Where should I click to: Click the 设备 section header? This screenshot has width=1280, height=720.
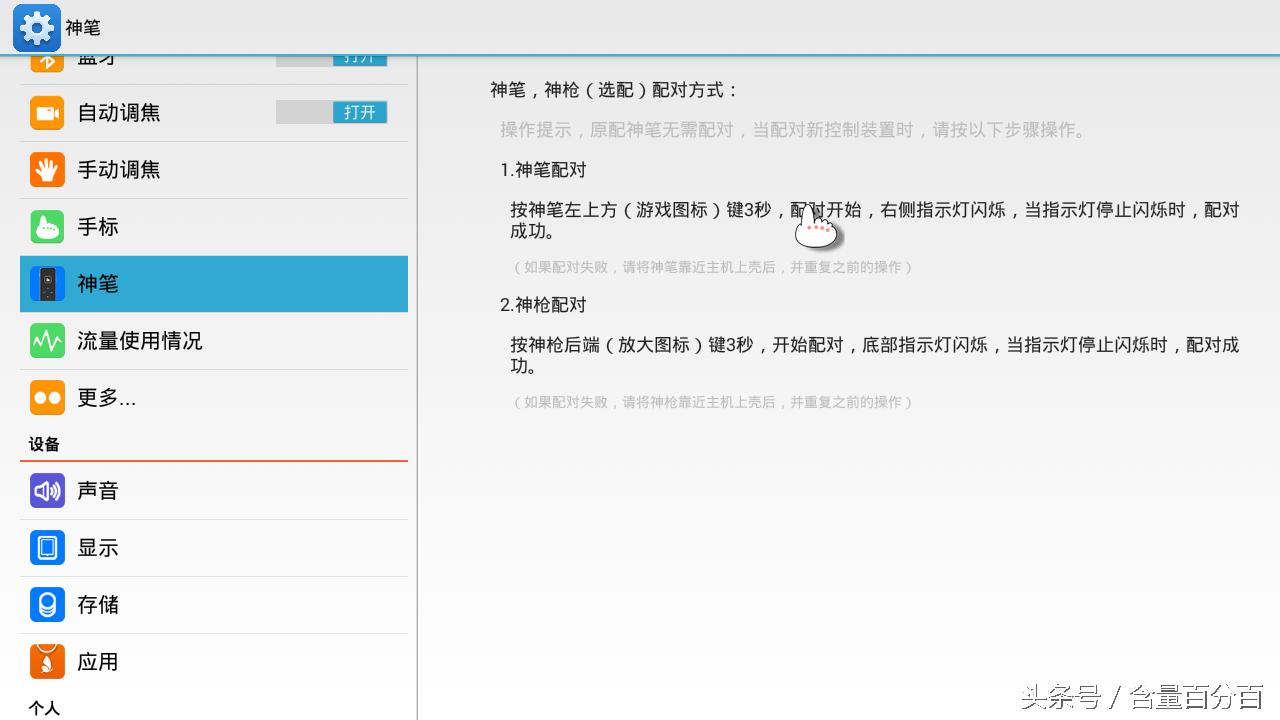pos(44,444)
